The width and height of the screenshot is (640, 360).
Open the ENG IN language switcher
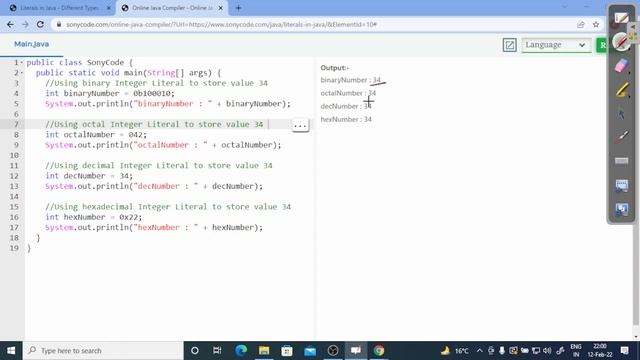[576, 351]
